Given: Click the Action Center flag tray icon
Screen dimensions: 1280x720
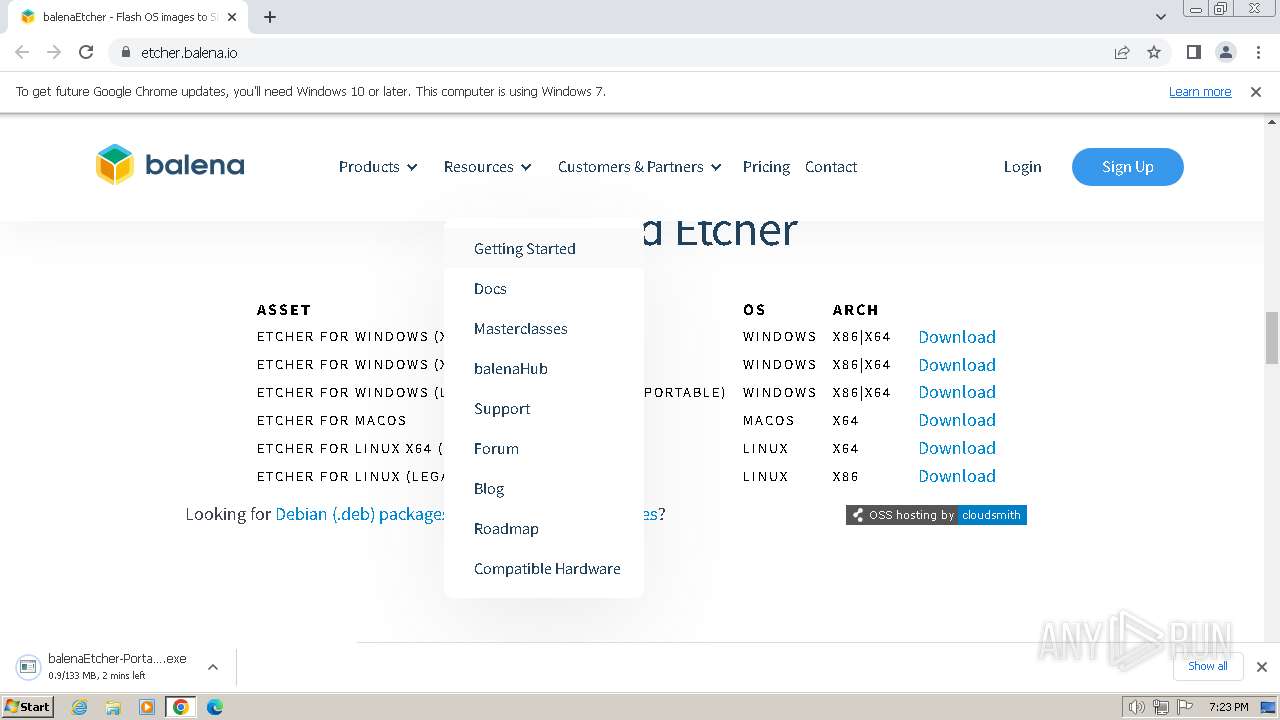Looking at the screenshot, I should 1183,707.
